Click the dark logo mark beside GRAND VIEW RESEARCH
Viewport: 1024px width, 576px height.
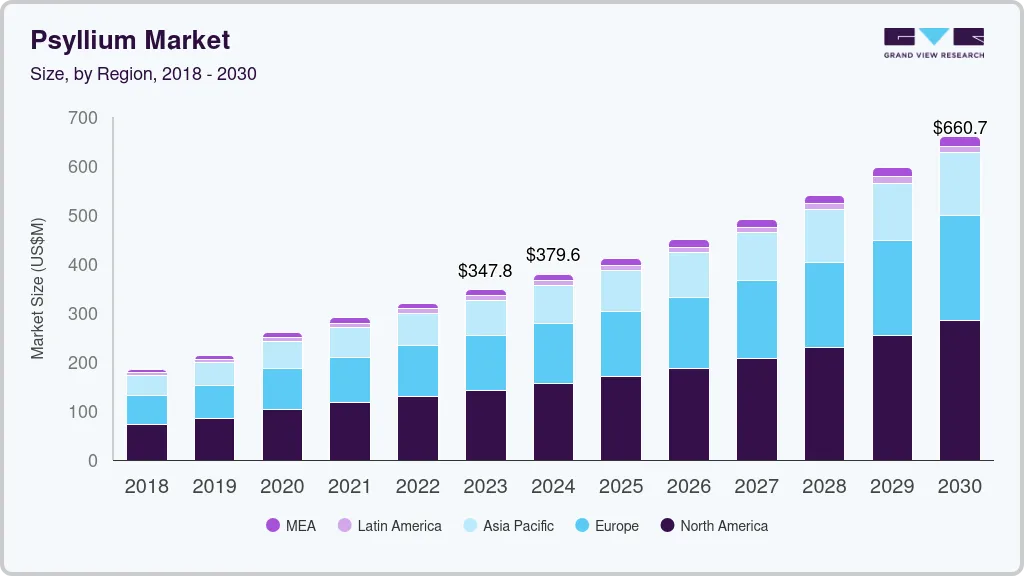click(901, 35)
